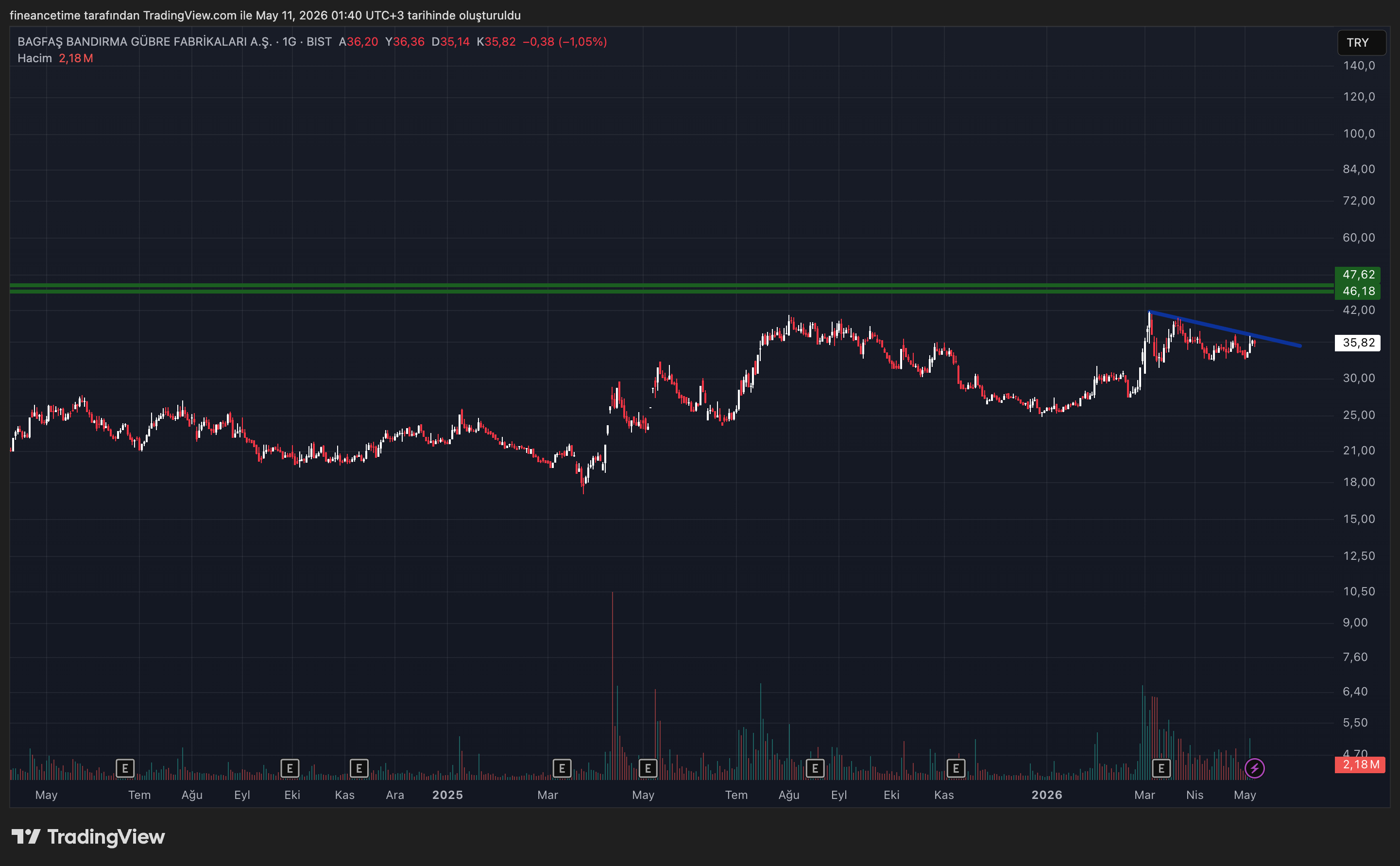Click the Ara month label

[395, 795]
